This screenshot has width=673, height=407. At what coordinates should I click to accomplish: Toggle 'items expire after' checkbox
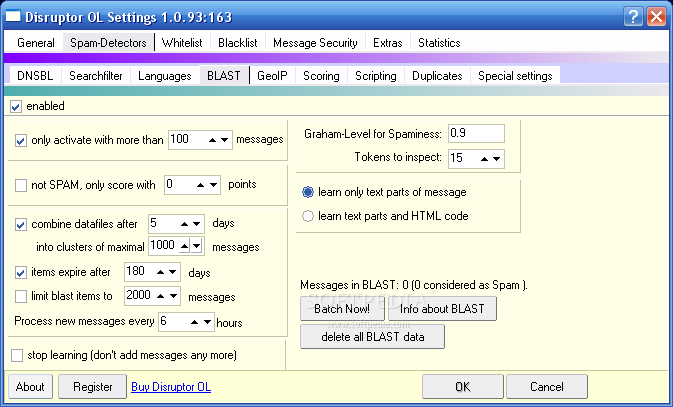pyautogui.click(x=21, y=273)
